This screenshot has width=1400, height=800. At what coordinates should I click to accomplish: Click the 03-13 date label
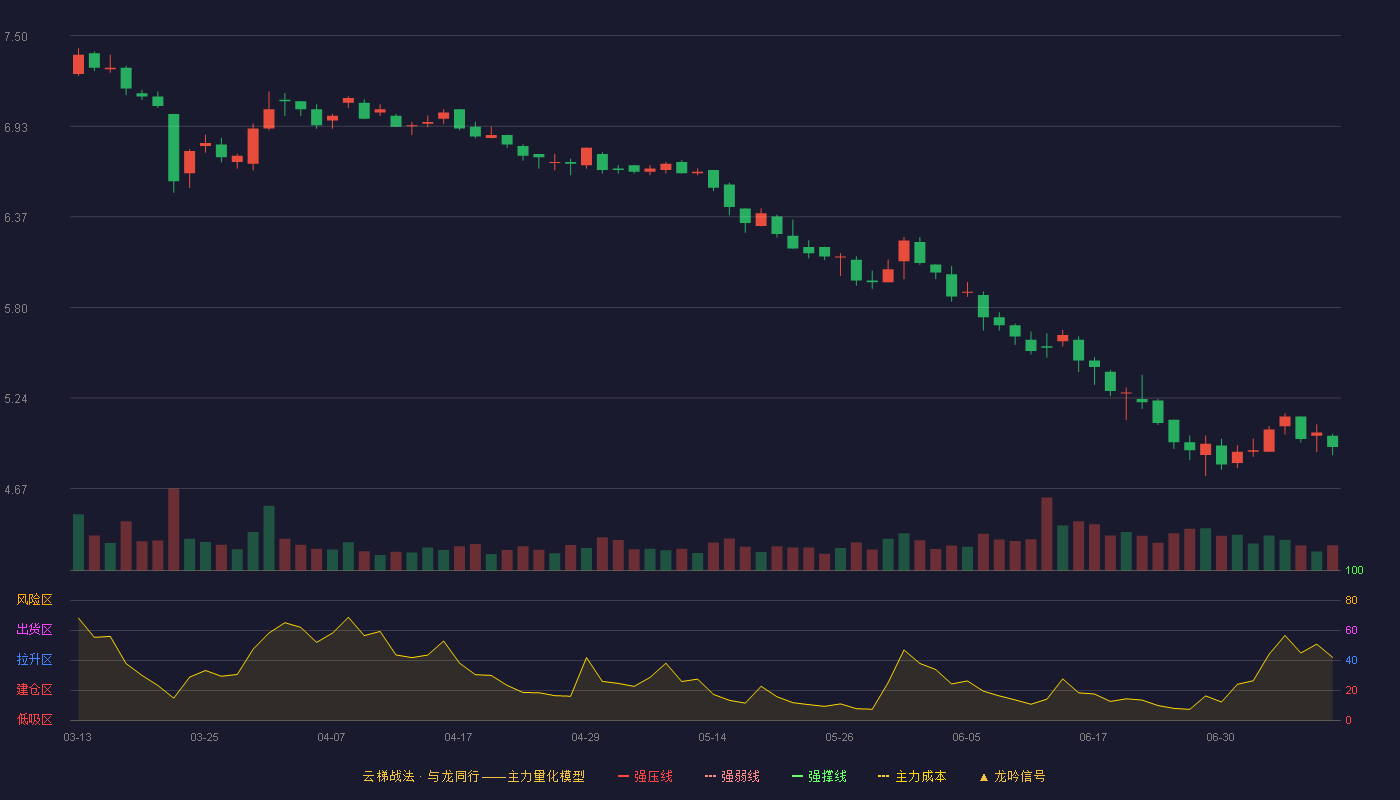[x=77, y=737]
